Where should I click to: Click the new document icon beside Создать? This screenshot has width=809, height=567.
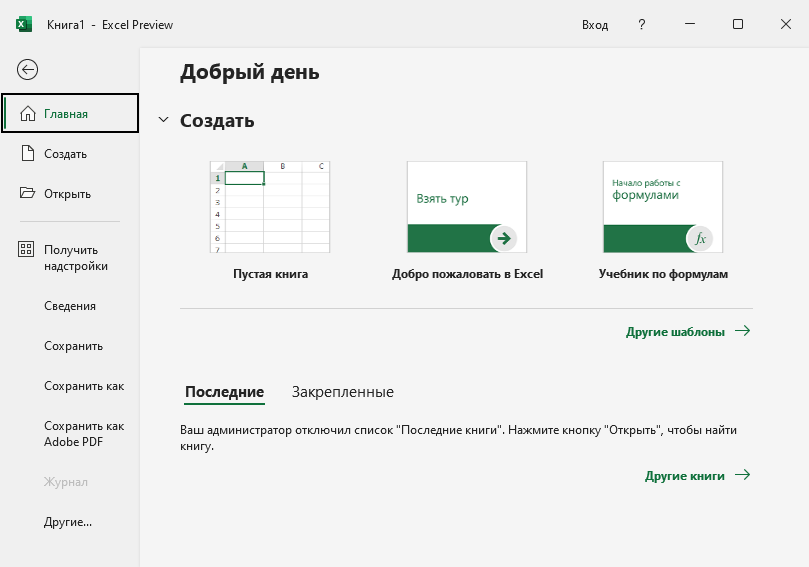[x=28, y=153]
